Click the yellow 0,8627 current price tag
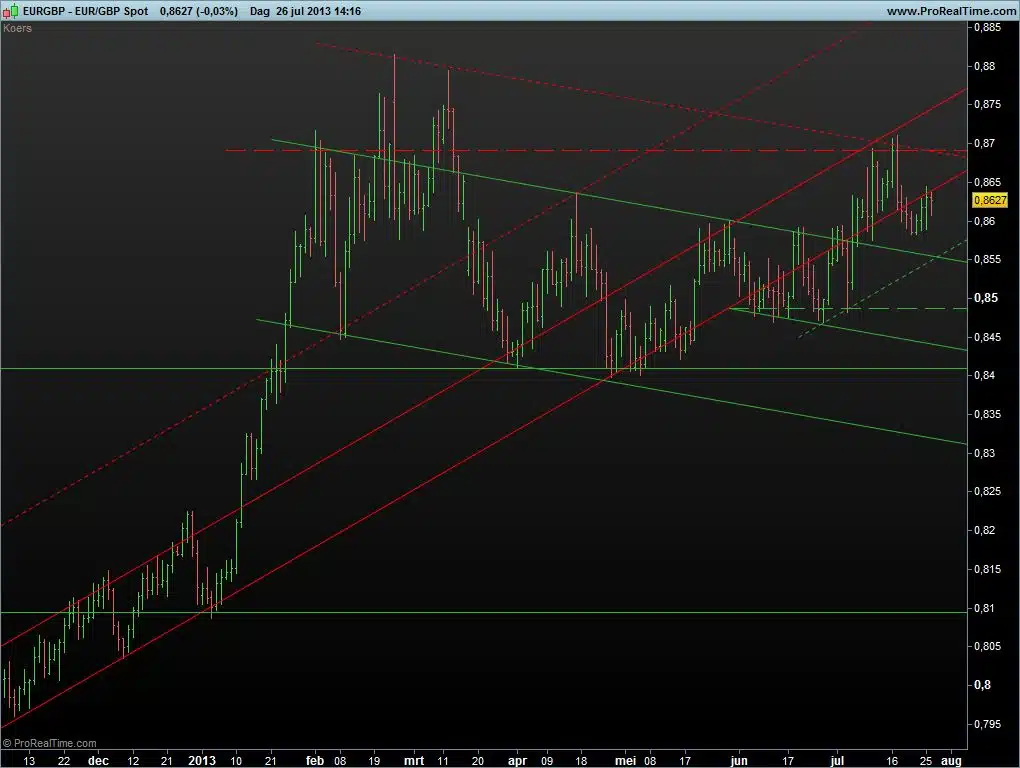Viewport: 1020px width, 768px height. (x=987, y=200)
